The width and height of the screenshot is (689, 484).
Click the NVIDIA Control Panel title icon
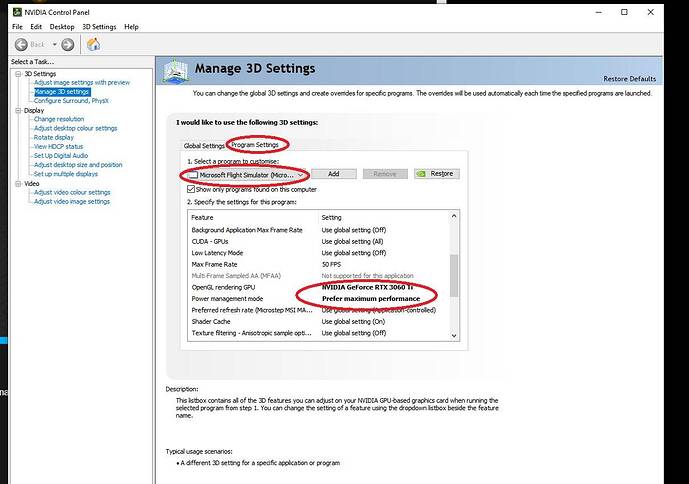pos(17,12)
